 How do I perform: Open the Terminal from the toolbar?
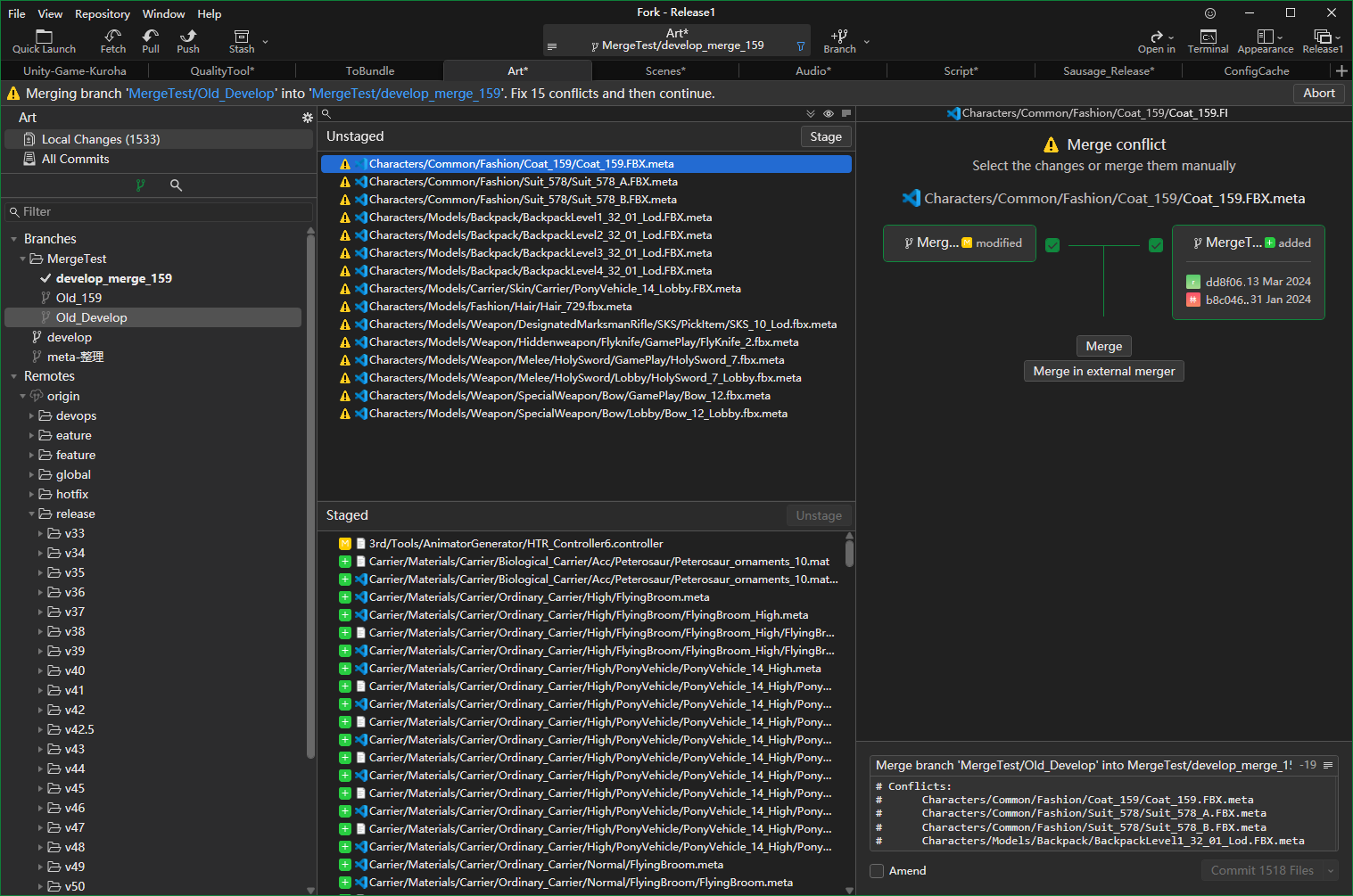(1208, 37)
